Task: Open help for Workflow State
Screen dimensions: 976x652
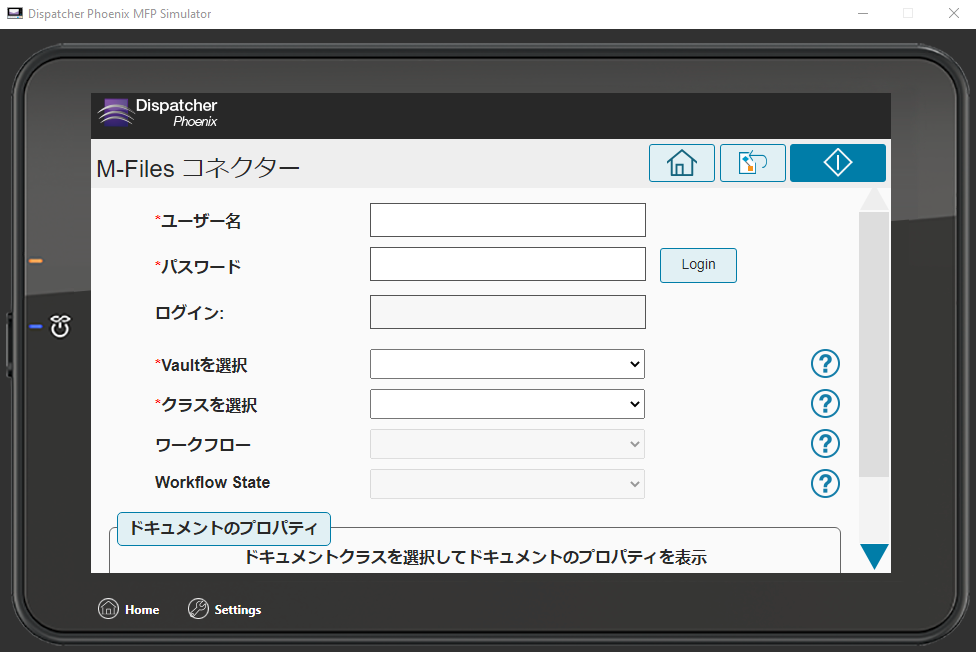Action: coord(825,484)
